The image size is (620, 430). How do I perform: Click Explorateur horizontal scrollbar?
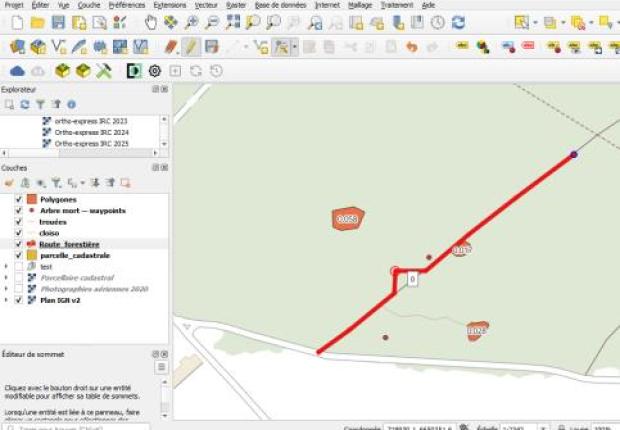click(x=80, y=153)
